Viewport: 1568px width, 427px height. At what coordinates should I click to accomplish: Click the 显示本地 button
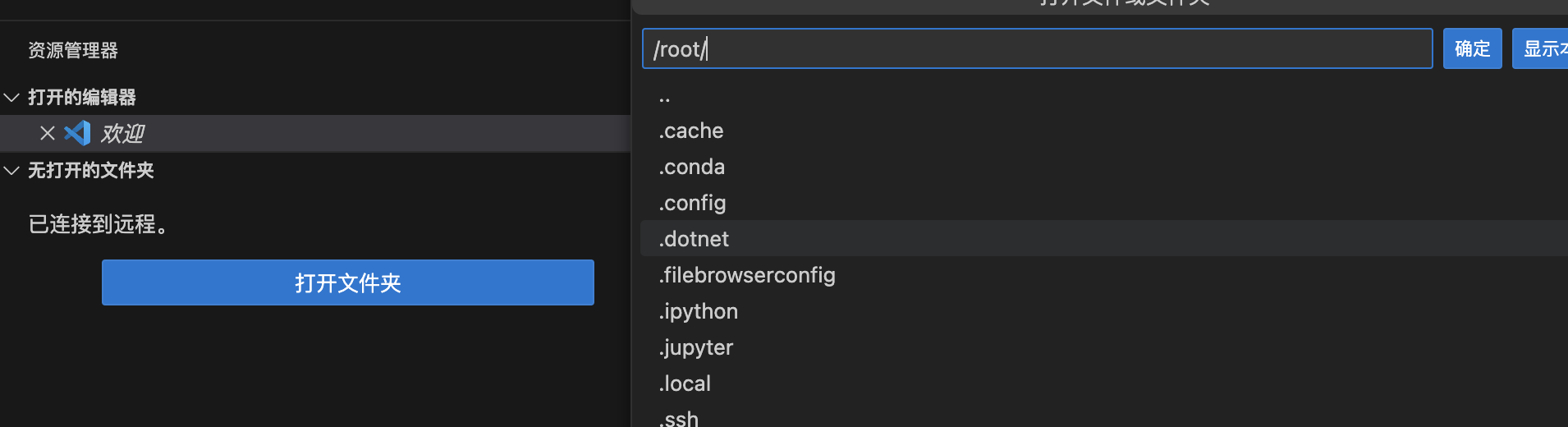coord(1542,49)
